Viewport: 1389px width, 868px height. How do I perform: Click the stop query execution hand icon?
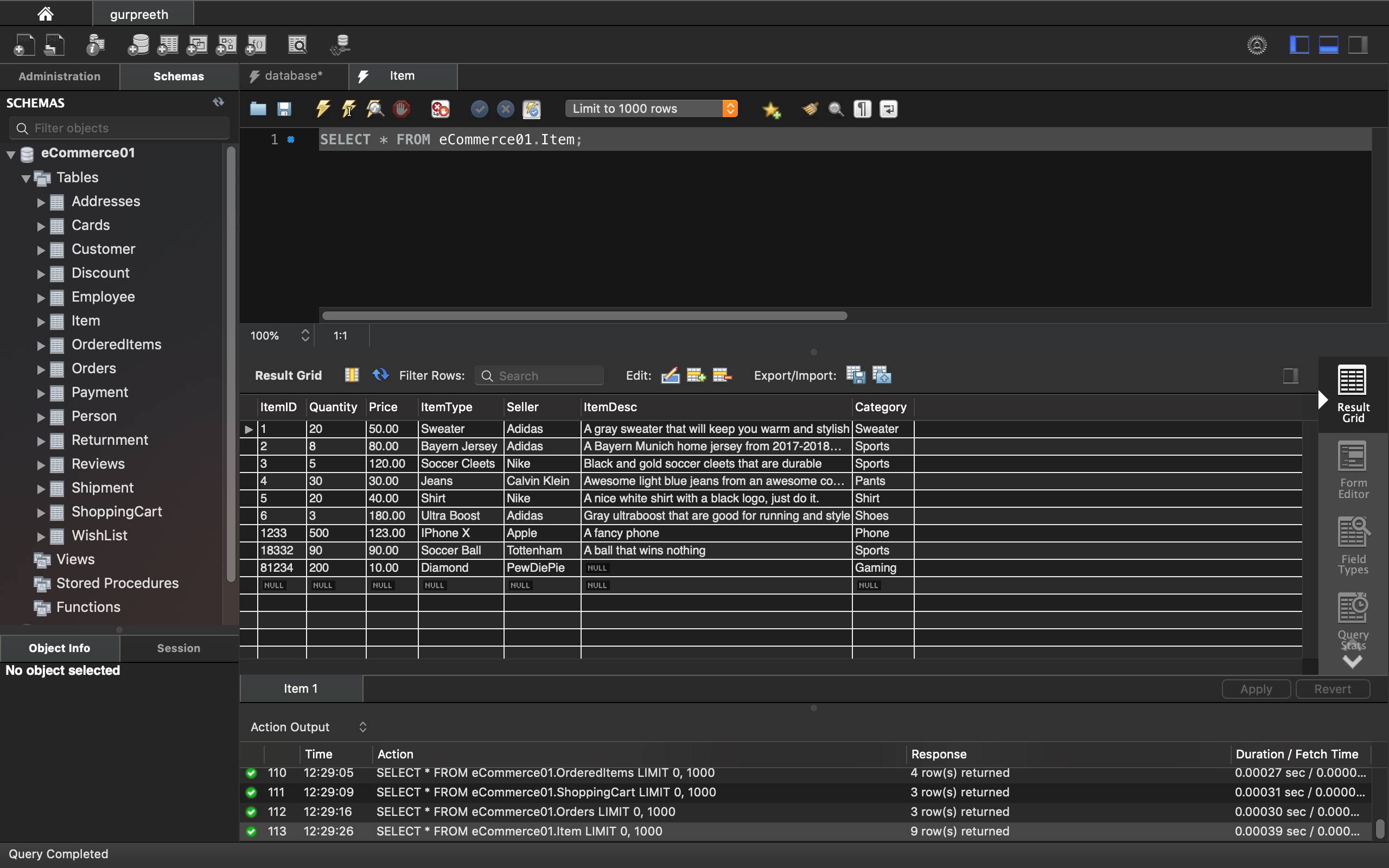(401, 108)
